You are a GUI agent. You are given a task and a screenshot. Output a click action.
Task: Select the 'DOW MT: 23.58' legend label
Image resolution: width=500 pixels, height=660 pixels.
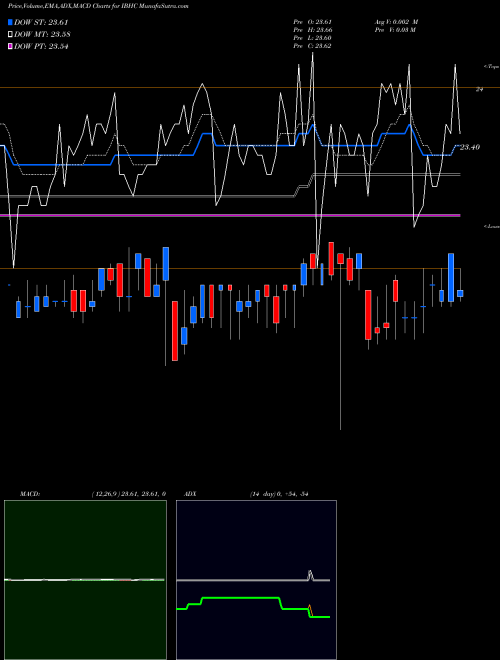(42, 35)
